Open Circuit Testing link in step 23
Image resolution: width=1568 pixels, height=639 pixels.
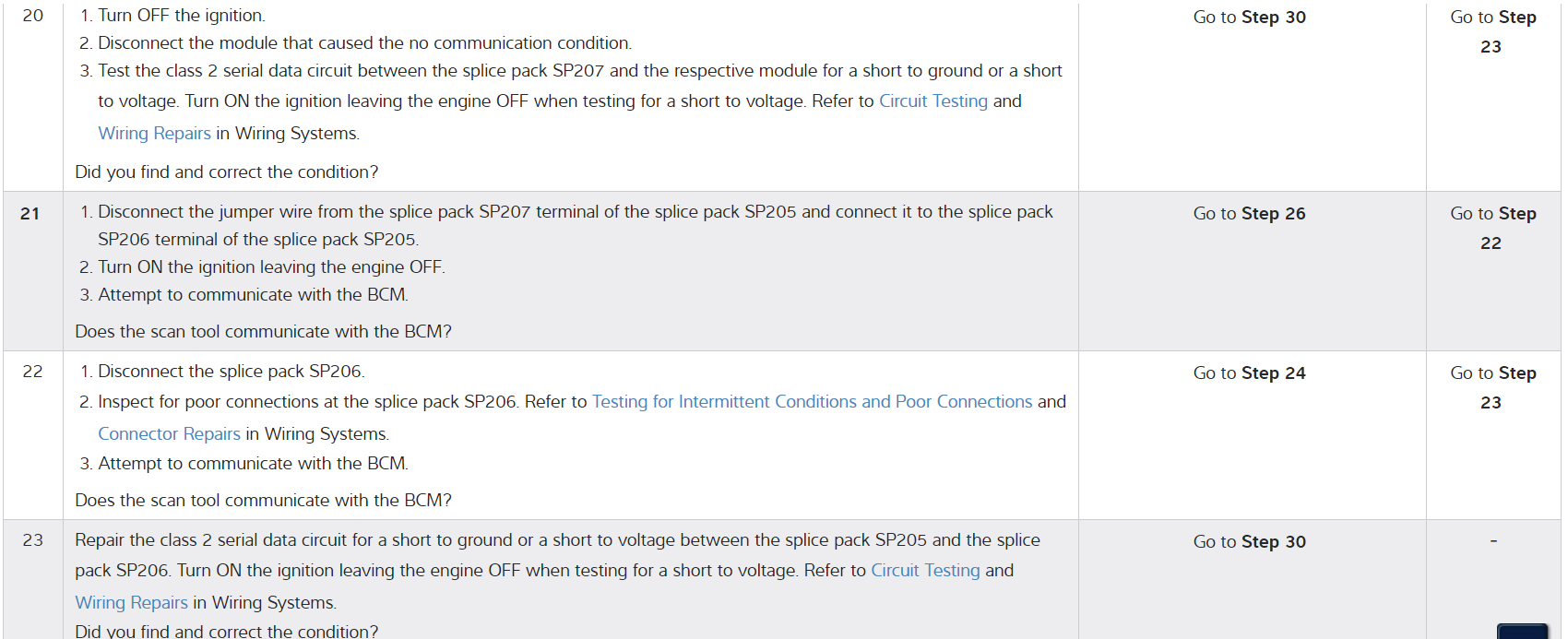pyautogui.click(x=925, y=571)
